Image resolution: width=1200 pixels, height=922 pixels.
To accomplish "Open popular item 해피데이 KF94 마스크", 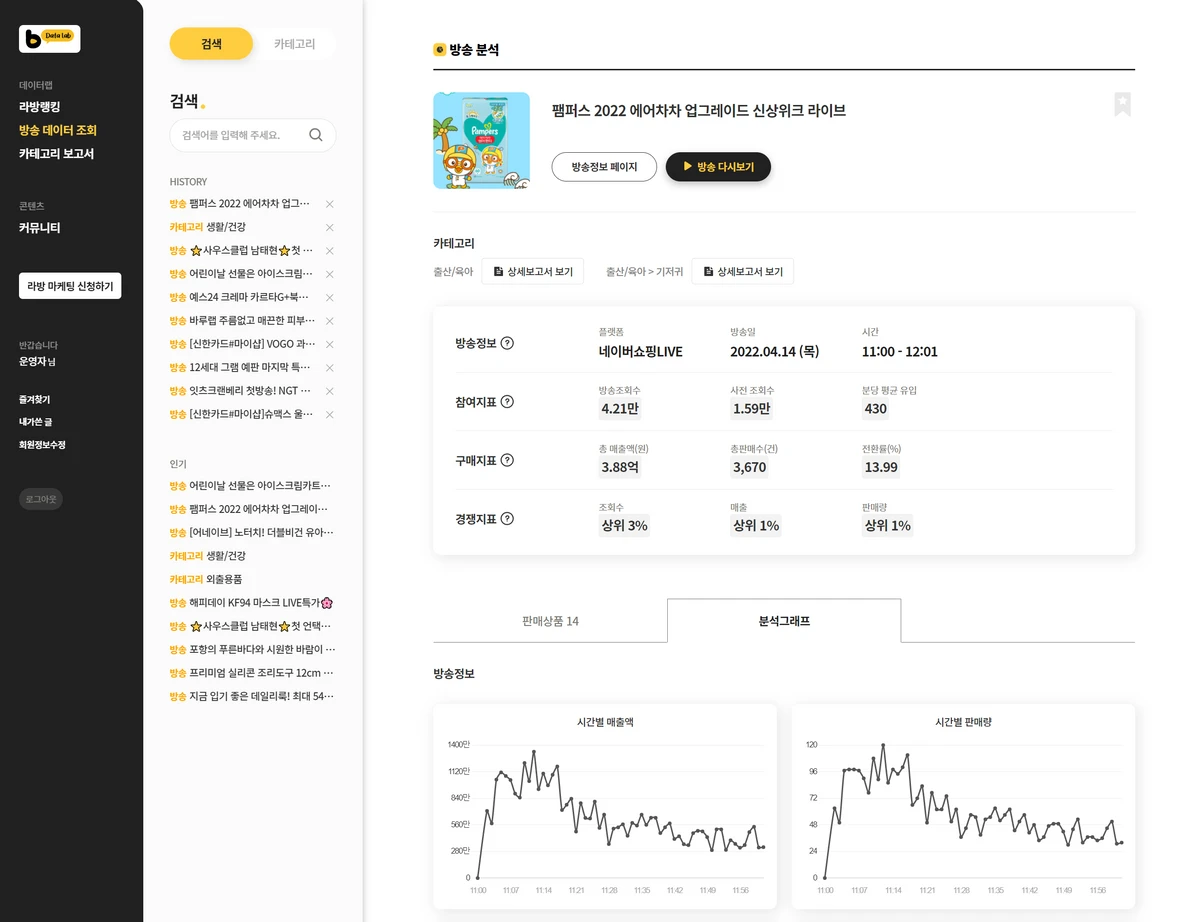I will [x=251, y=602].
